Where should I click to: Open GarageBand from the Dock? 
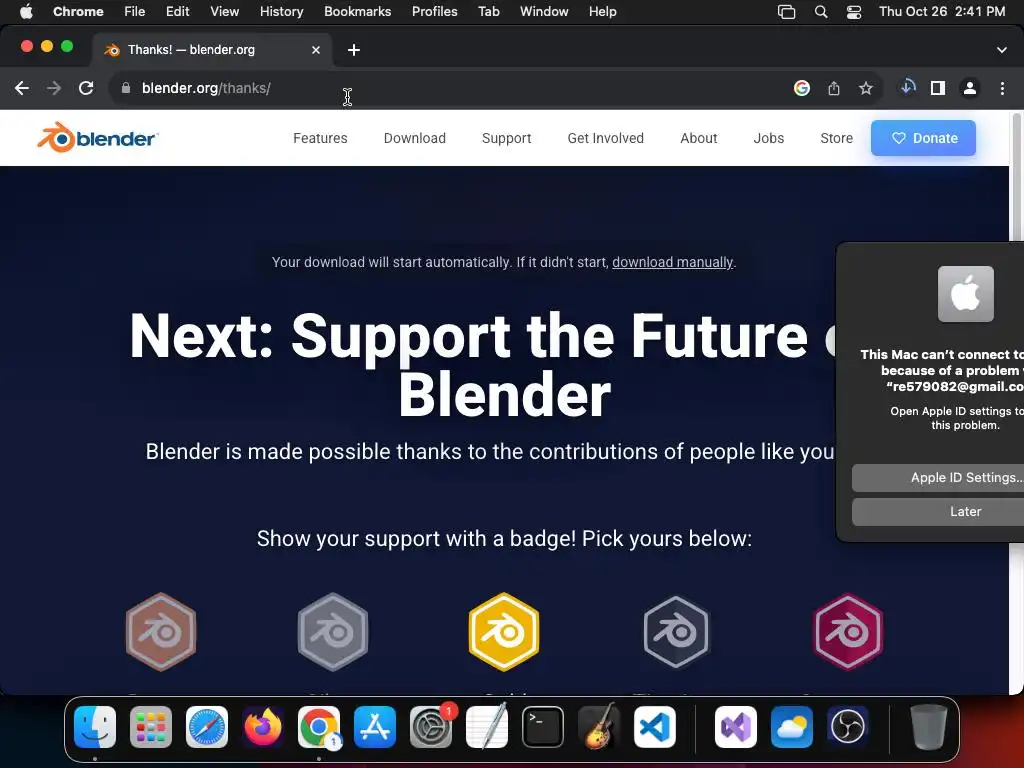pyautogui.click(x=599, y=727)
